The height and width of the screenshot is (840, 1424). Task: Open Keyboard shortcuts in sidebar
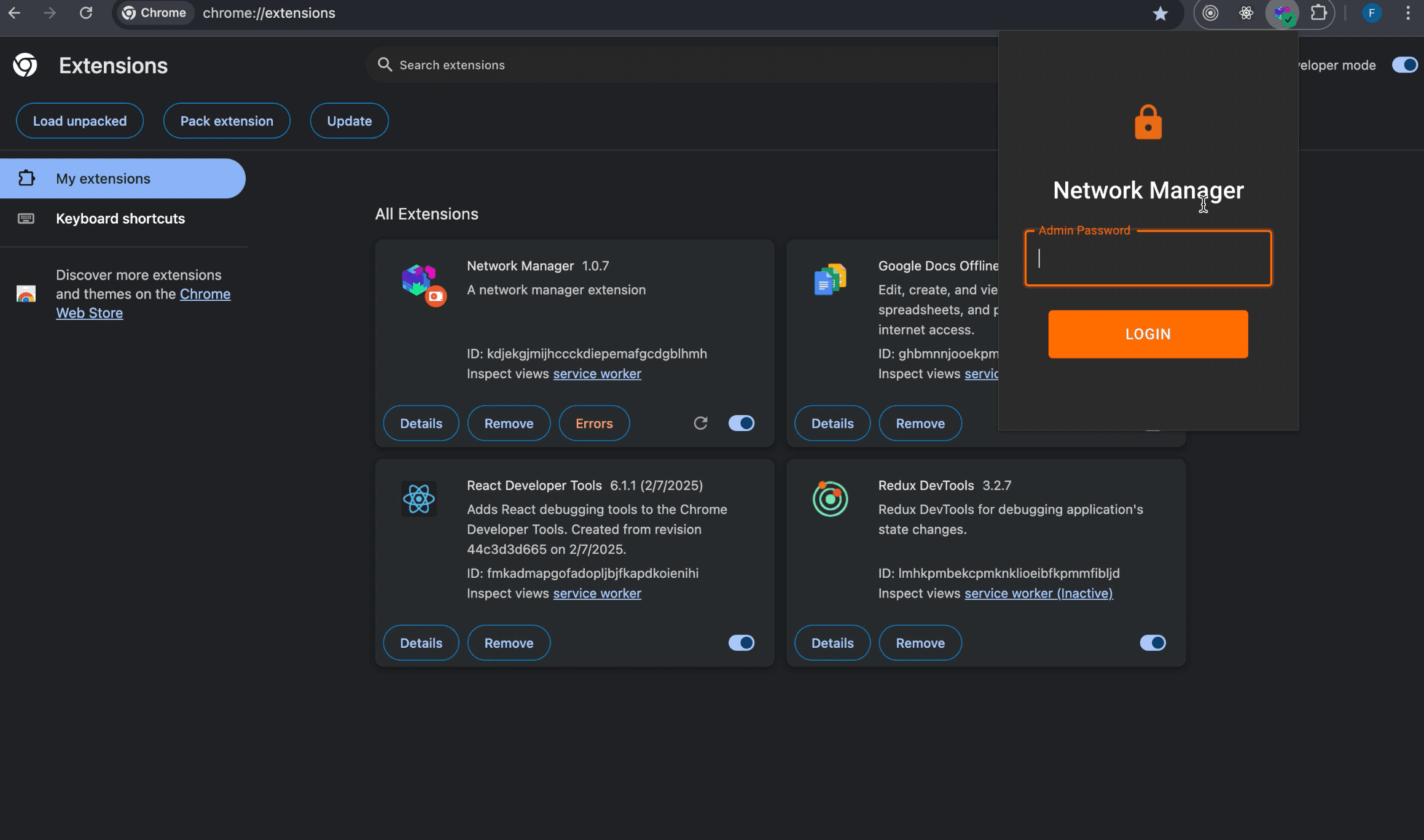click(123, 219)
